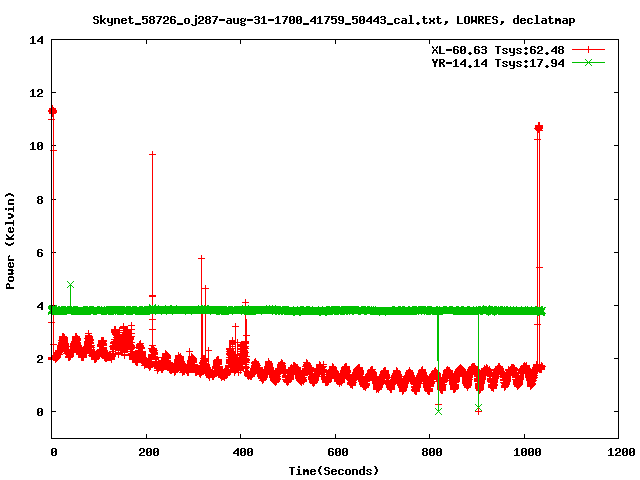
Task: Click the x-axis tick label 1200
Action: pyautogui.click(x=622, y=452)
